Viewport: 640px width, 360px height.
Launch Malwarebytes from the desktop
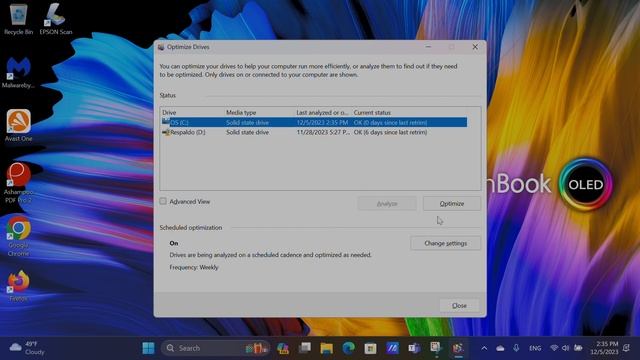[x=18, y=73]
